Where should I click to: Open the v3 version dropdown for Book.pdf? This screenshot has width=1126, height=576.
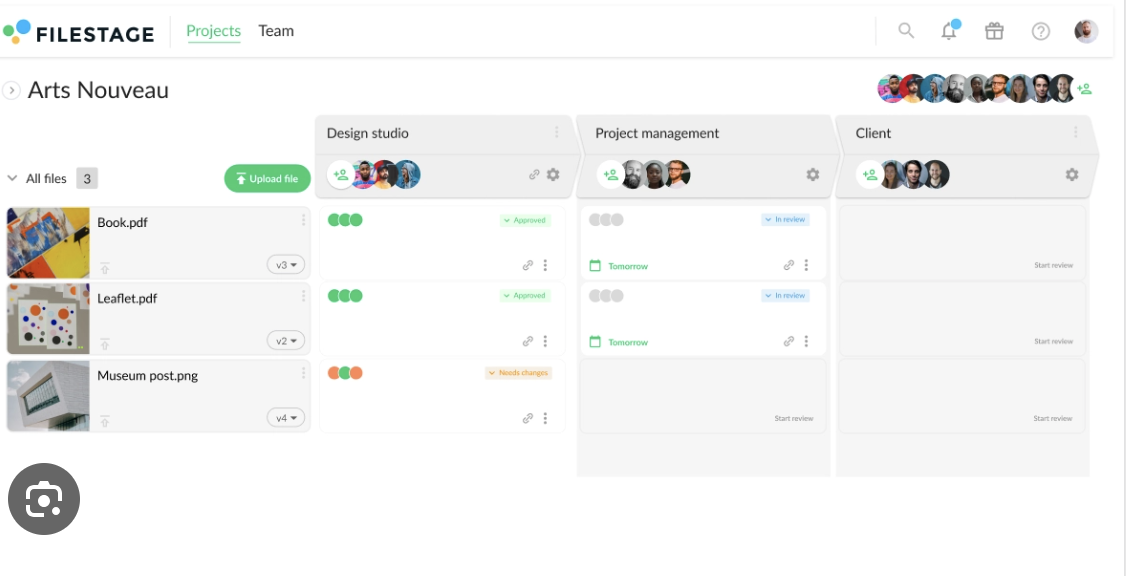(286, 265)
